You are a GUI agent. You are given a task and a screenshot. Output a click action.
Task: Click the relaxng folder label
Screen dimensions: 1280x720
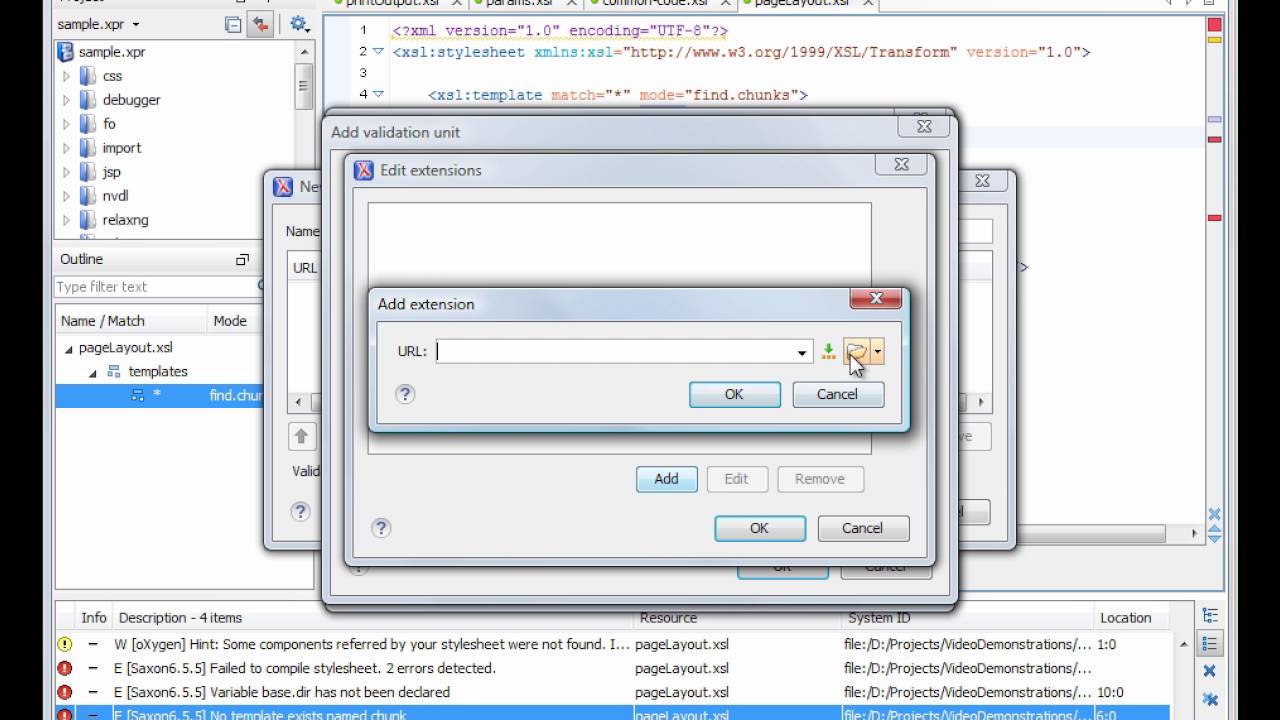pyautogui.click(x=125, y=220)
